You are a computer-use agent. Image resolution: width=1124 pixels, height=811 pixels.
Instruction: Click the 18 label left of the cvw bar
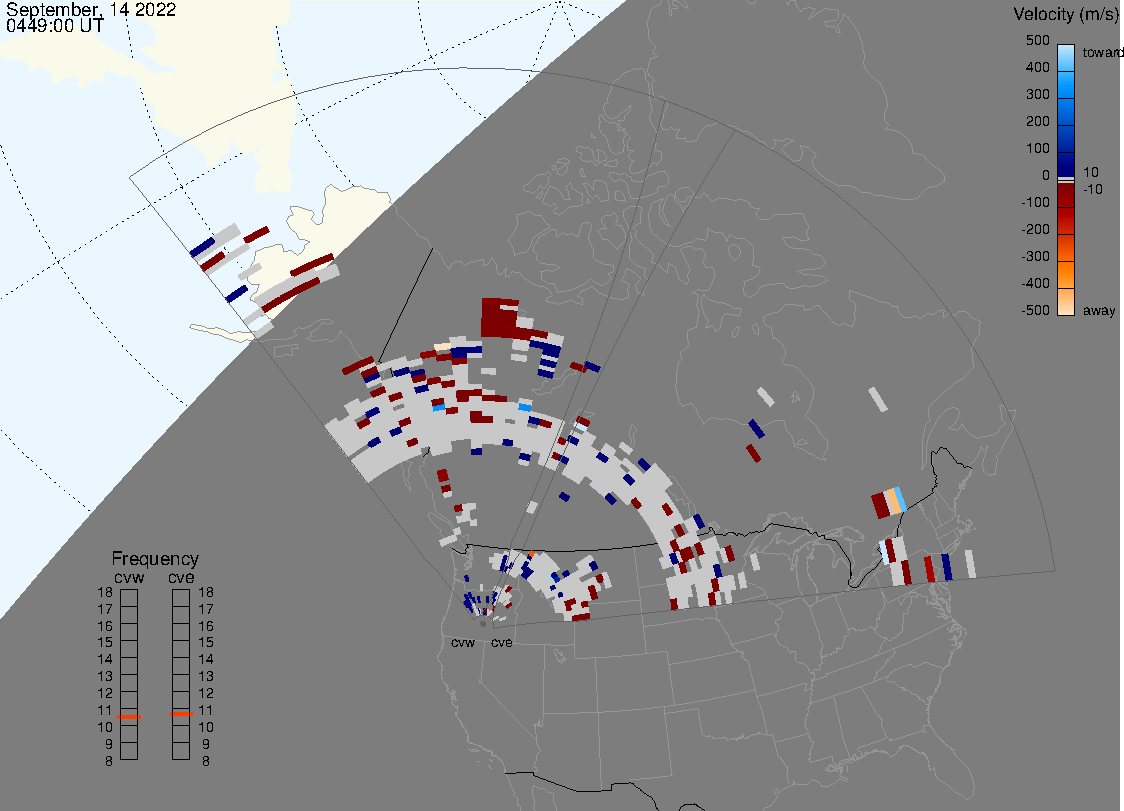[x=105, y=592]
